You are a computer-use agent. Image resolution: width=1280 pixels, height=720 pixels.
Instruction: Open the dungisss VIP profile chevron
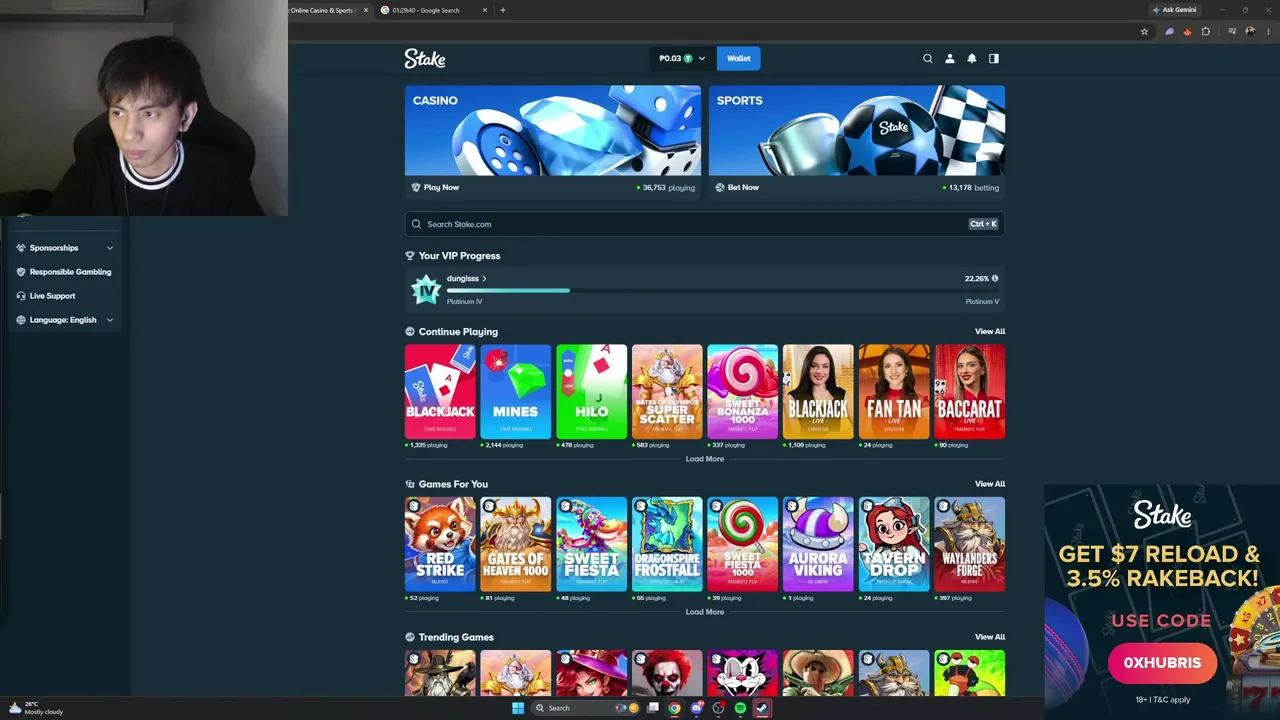[484, 279]
